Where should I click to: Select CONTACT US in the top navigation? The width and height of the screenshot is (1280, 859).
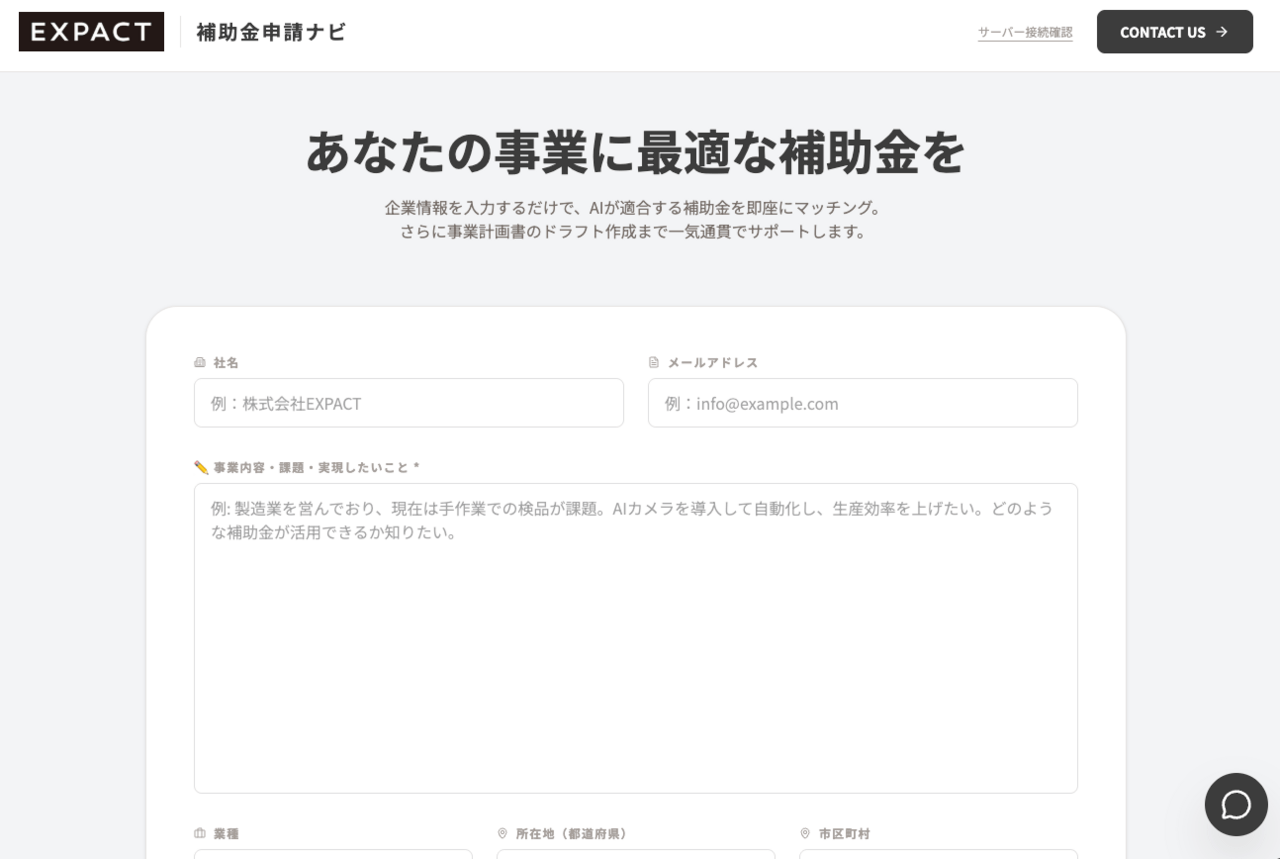tap(1175, 31)
